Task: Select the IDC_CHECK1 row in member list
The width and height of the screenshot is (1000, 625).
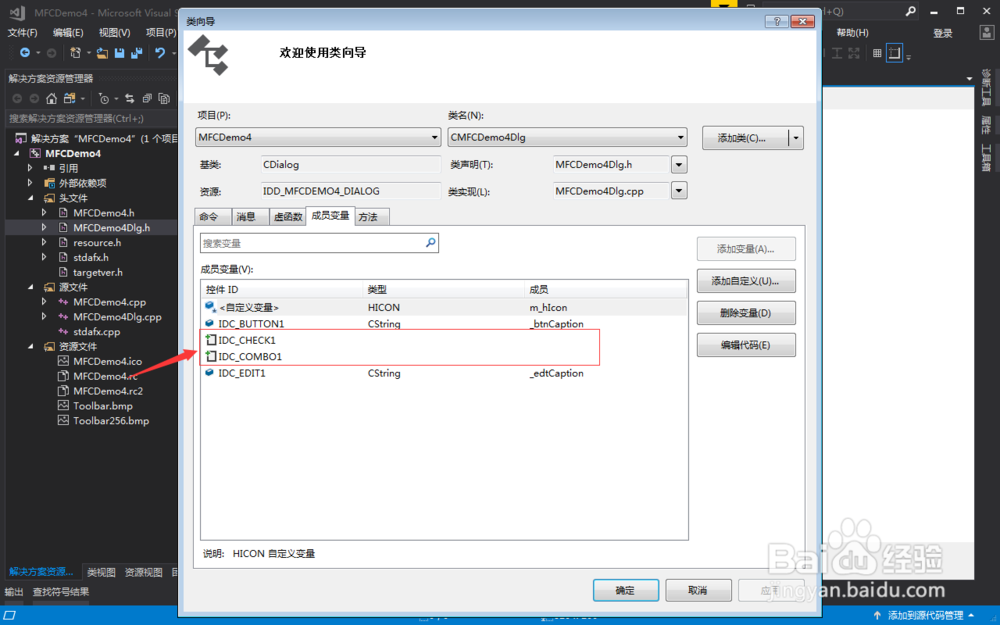Action: (444, 340)
